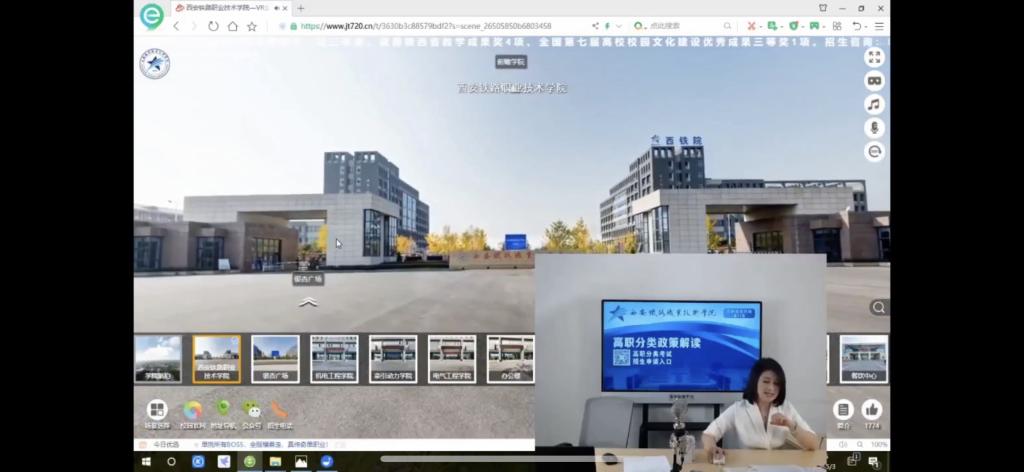Click the admissions phone icon
The height and width of the screenshot is (472, 1024).
[x=280, y=410]
